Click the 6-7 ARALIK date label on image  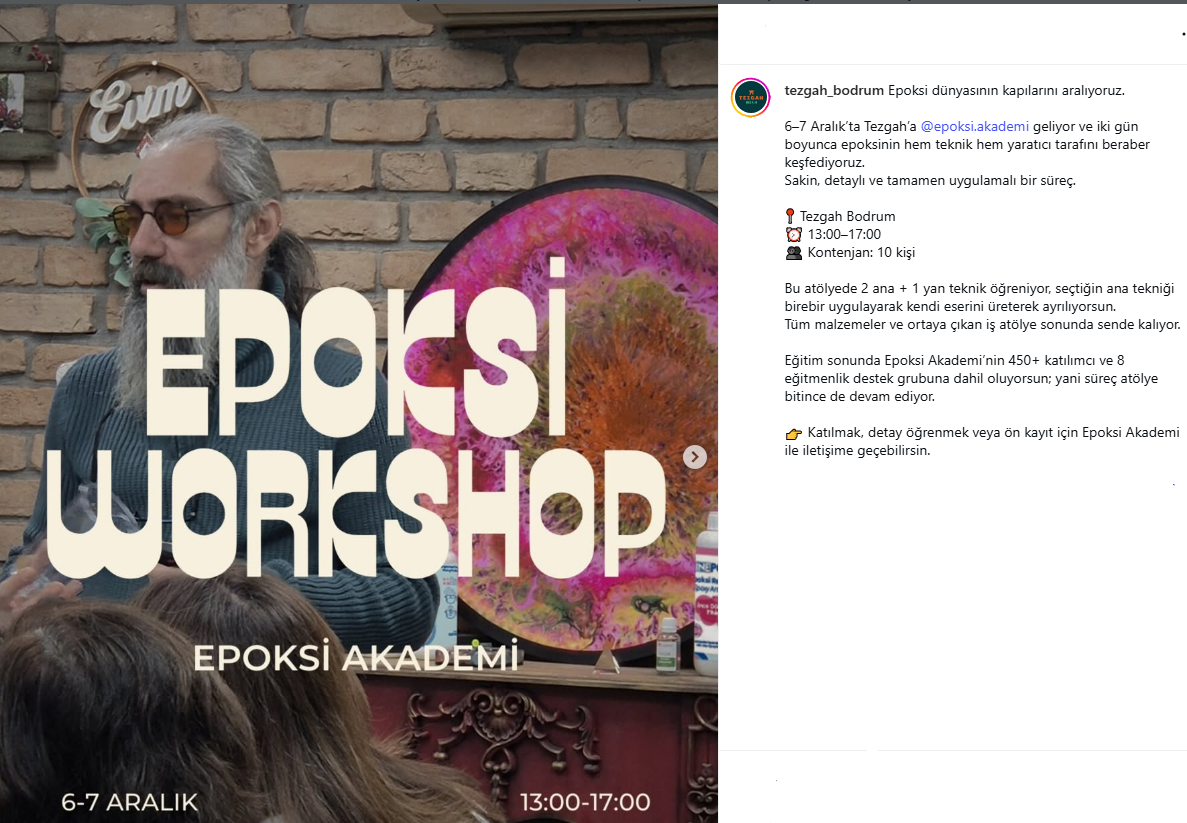click(x=129, y=802)
